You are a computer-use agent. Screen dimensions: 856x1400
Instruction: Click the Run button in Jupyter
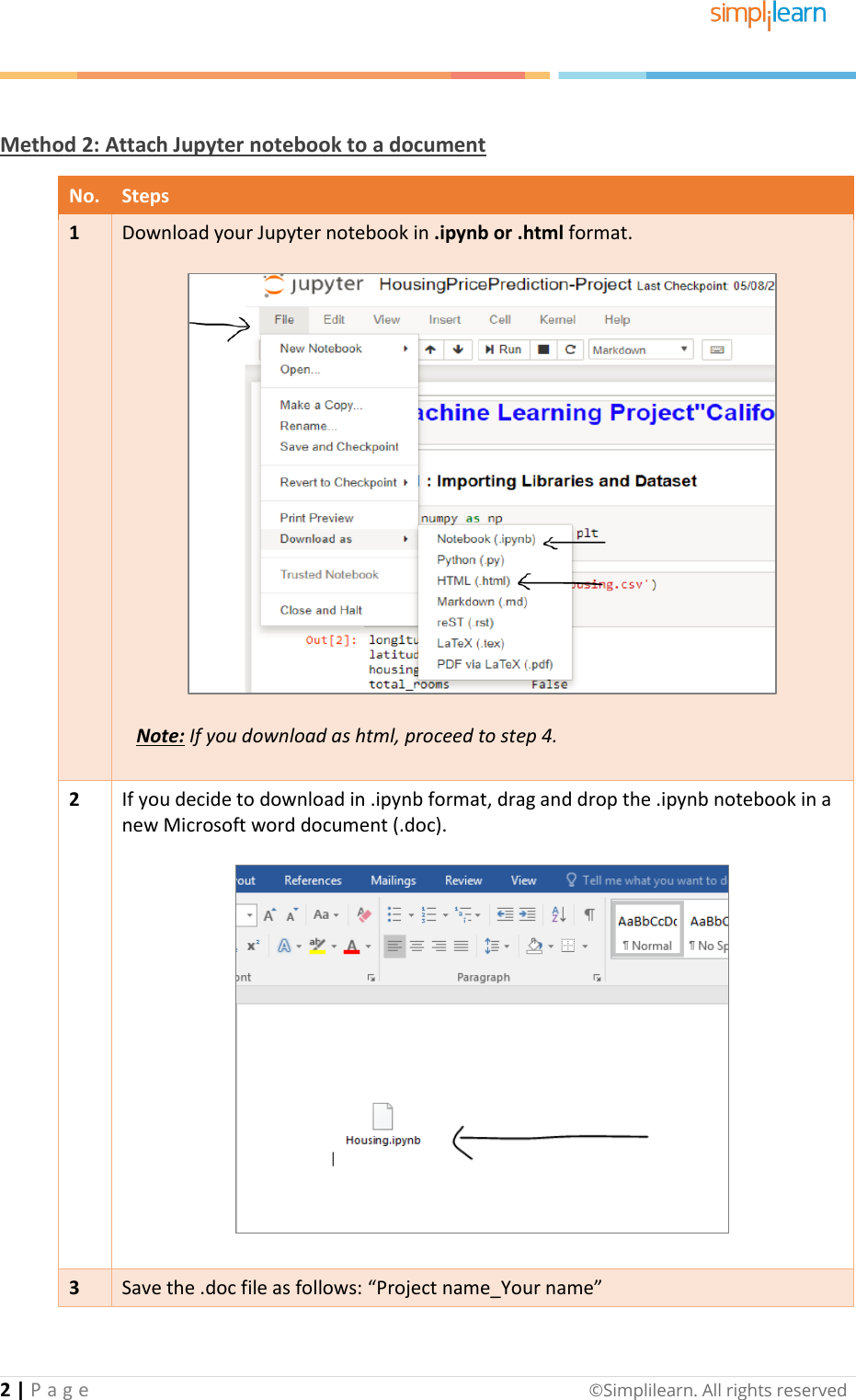[503, 350]
